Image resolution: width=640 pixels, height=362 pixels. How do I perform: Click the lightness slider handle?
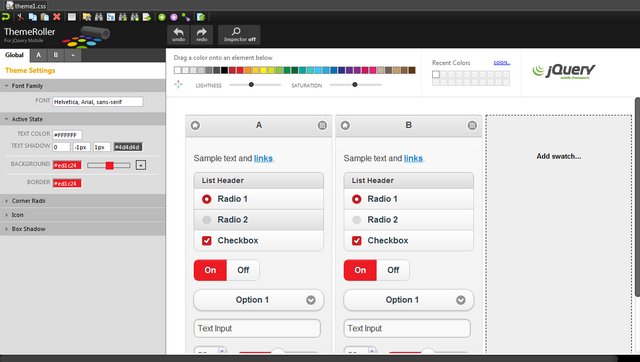(x=251, y=85)
